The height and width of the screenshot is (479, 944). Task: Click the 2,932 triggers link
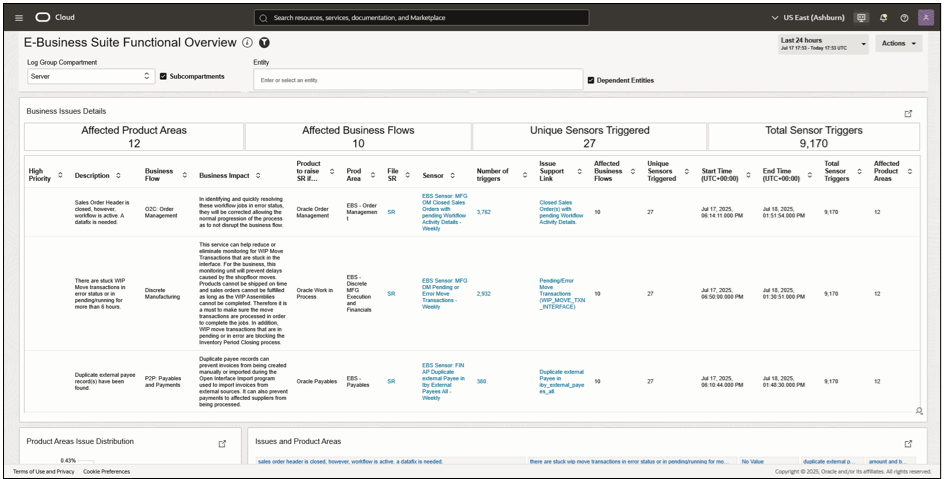coord(483,294)
